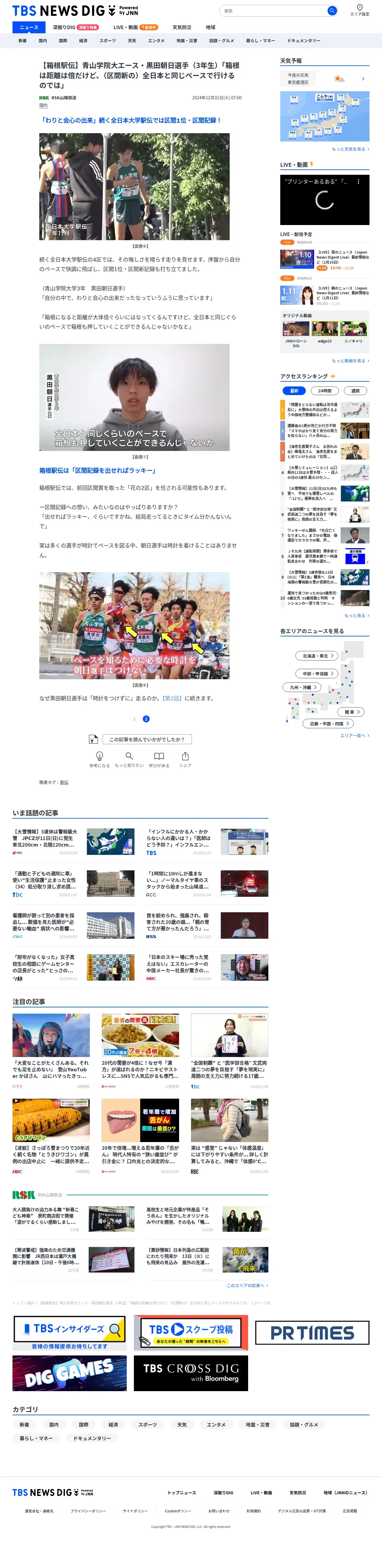Click the もっと天気を見る link

tap(350, 149)
